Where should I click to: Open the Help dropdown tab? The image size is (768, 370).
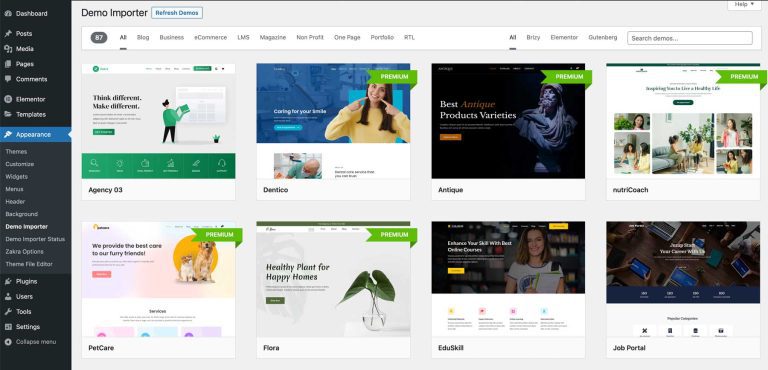(744, 4)
